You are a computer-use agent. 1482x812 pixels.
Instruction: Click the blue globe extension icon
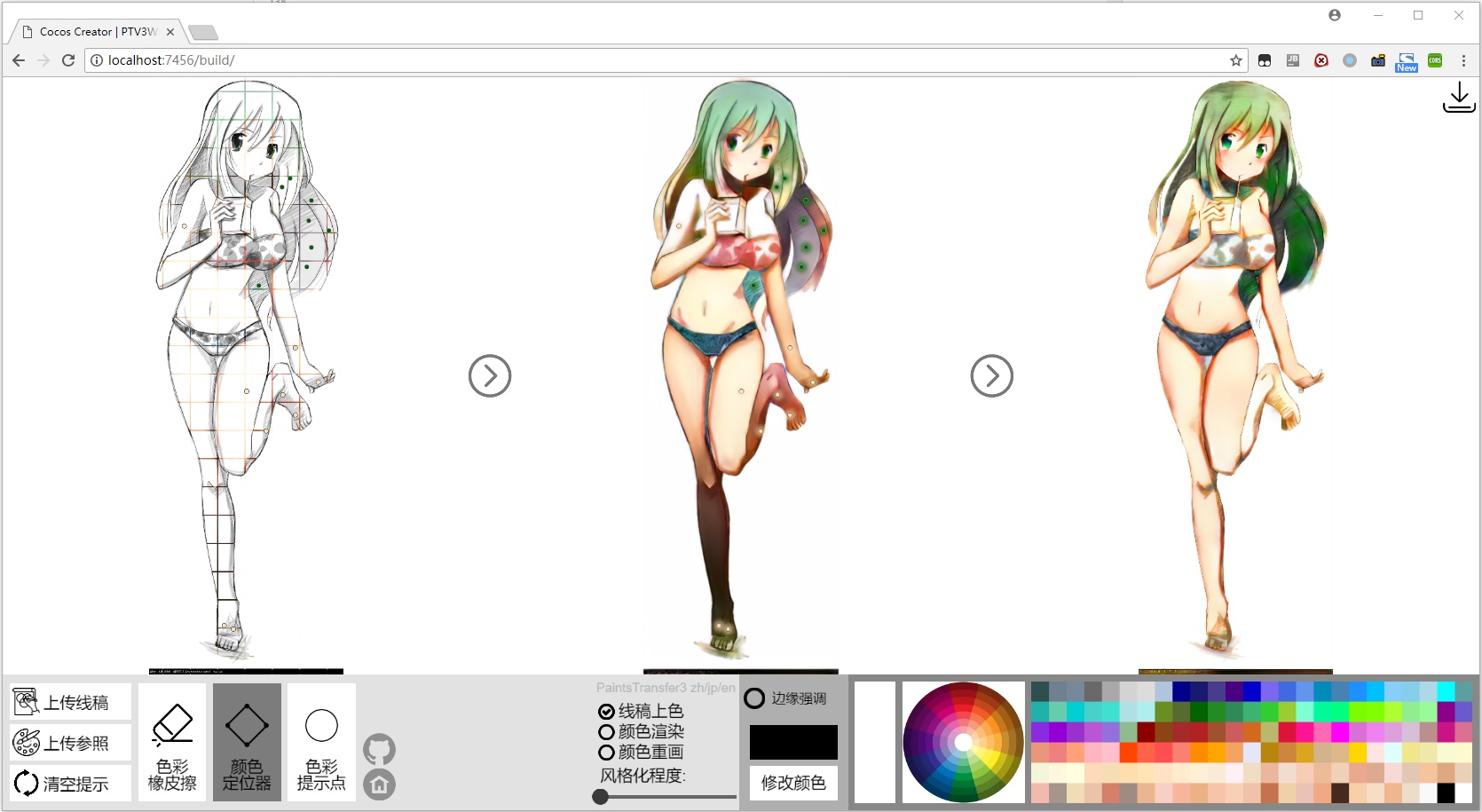point(1350,60)
